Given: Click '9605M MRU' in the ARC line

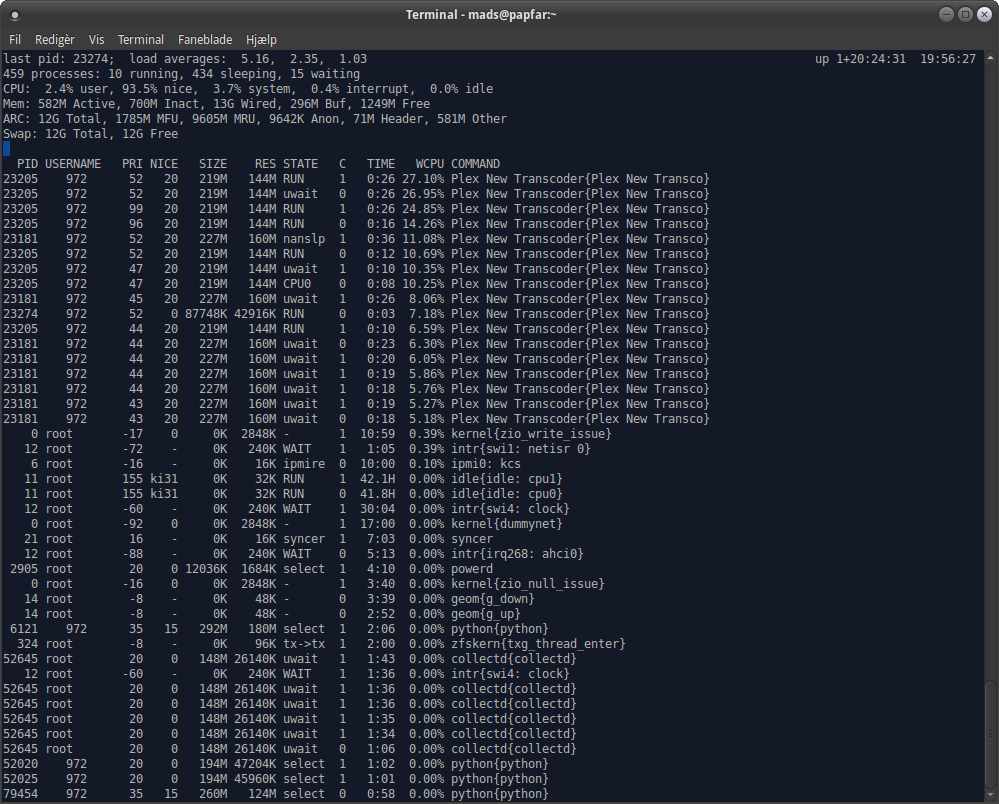Looking at the screenshot, I should (226, 118).
